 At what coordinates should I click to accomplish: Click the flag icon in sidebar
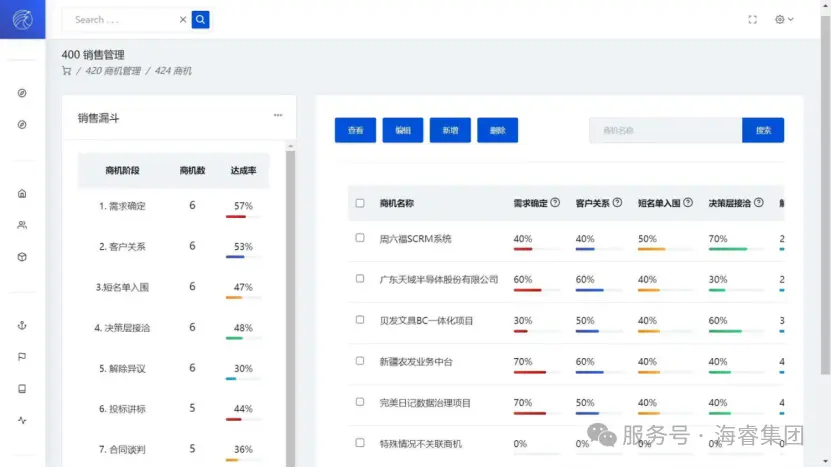click(22, 357)
